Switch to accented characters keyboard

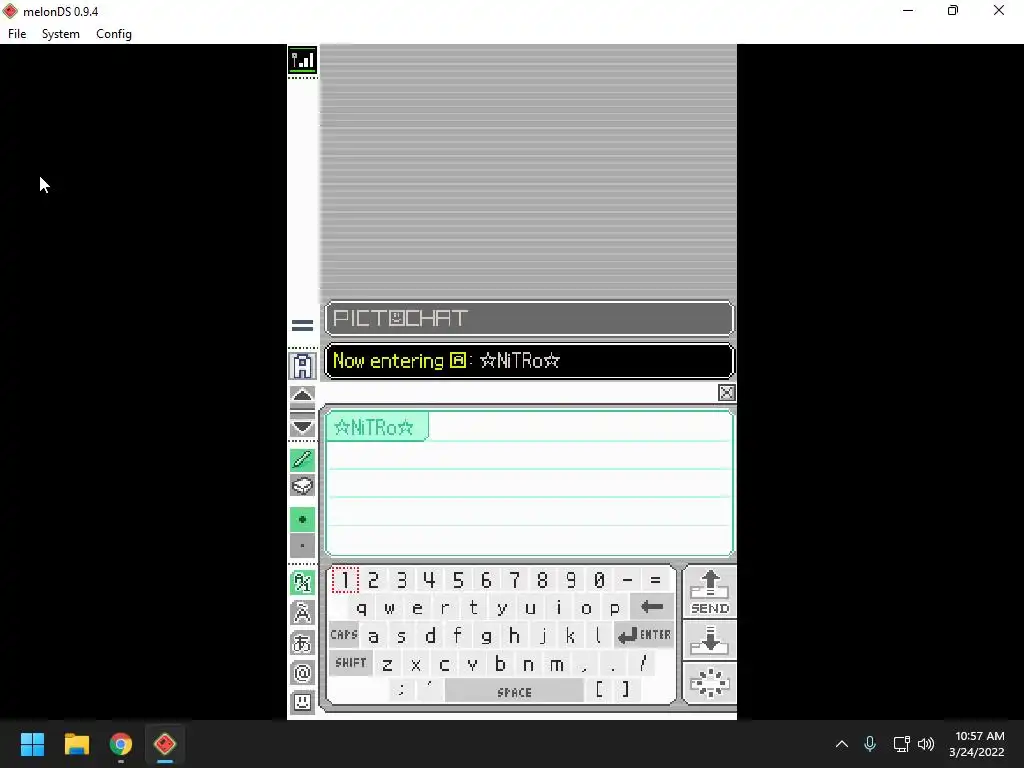302,613
